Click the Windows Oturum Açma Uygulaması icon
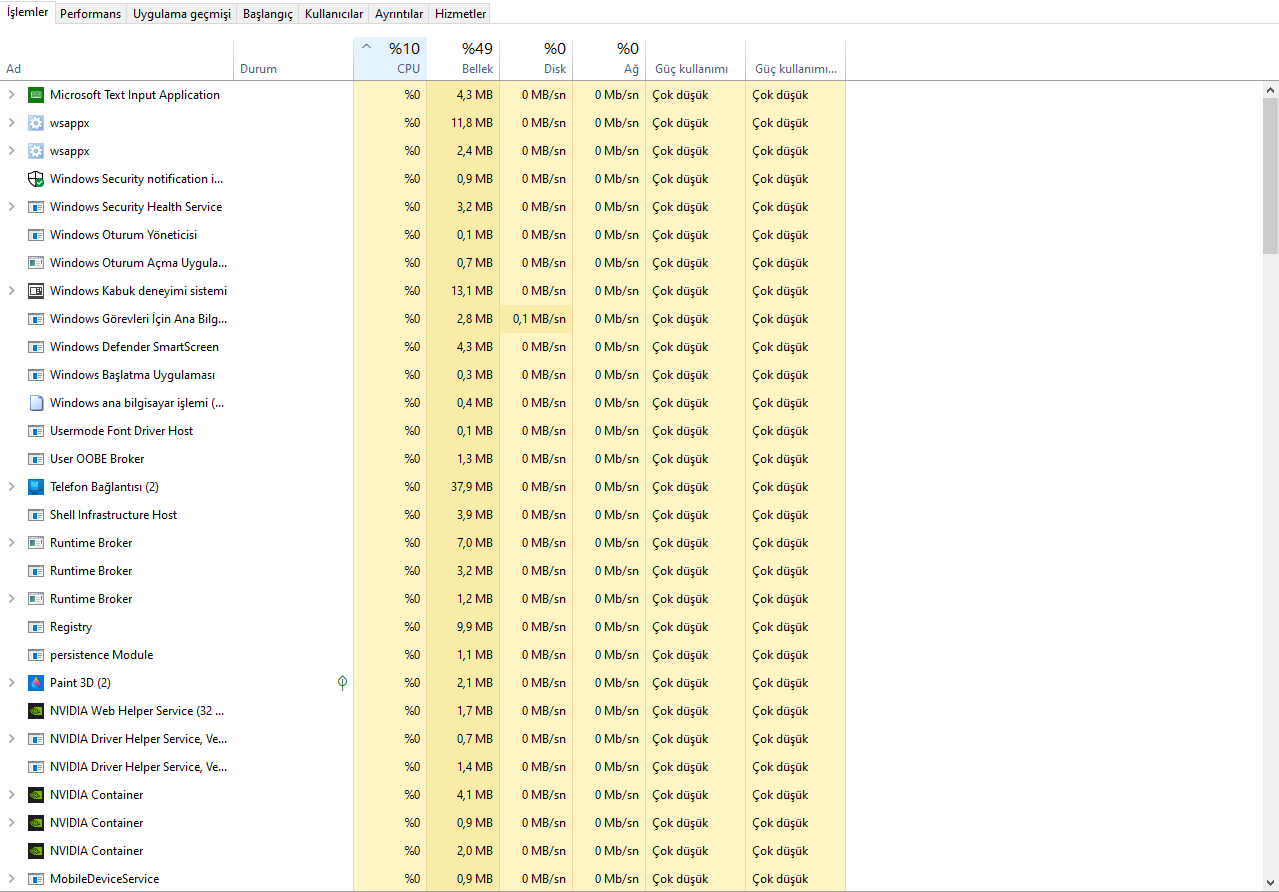 tap(36, 263)
